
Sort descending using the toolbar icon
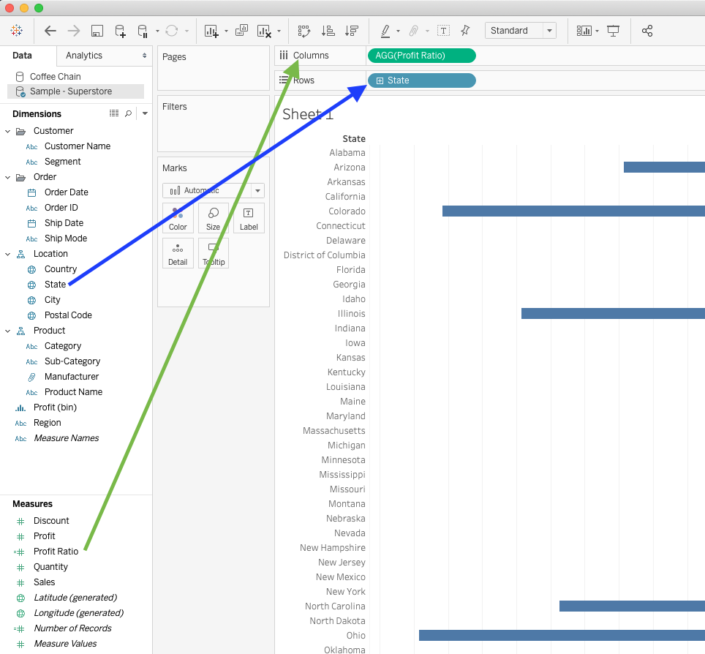tap(350, 31)
